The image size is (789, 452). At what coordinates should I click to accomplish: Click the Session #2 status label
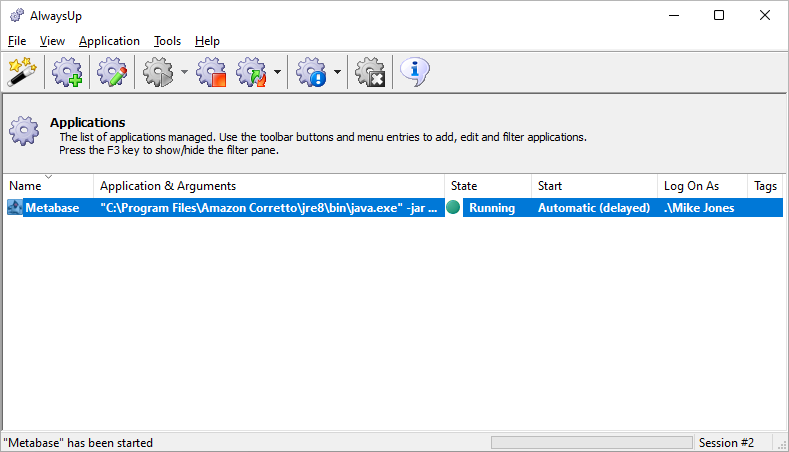726,443
